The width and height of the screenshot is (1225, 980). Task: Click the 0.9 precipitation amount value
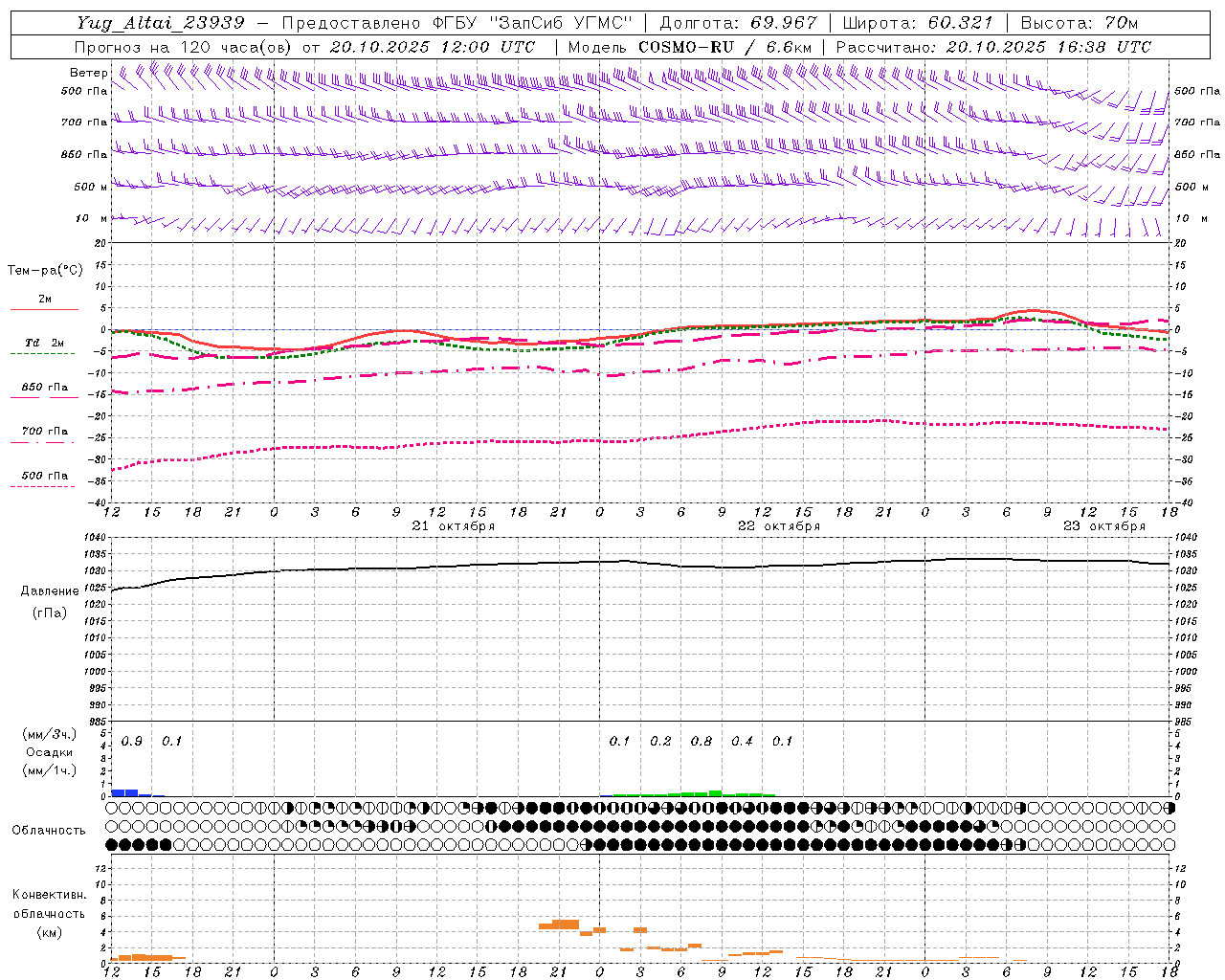[x=132, y=742]
